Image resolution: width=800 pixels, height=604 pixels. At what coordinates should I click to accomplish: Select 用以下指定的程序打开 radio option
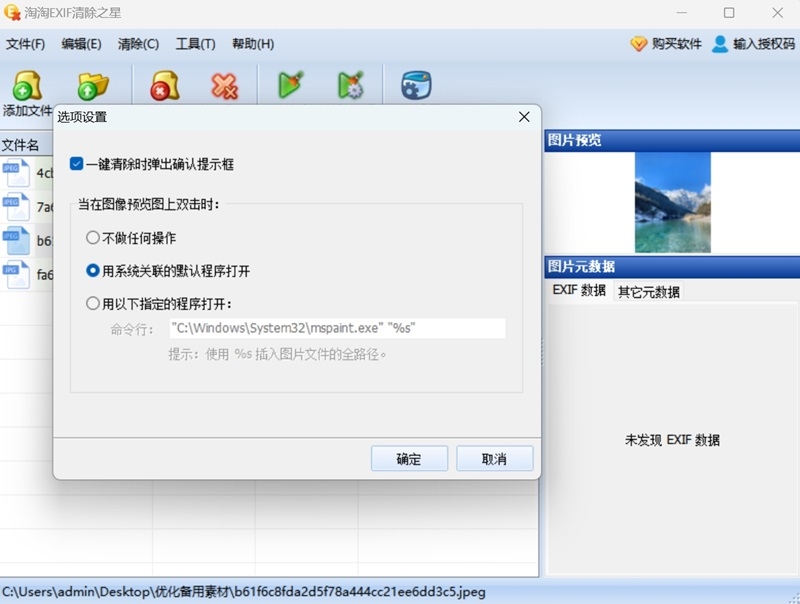click(92, 304)
